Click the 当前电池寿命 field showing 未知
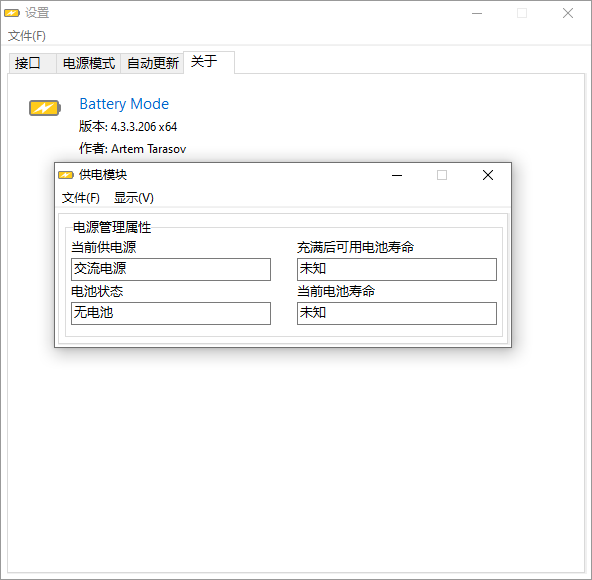The image size is (592, 580). click(x=397, y=313)
